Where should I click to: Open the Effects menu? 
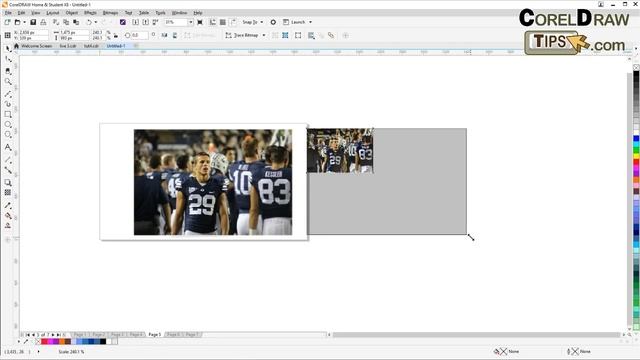point(90,13)
